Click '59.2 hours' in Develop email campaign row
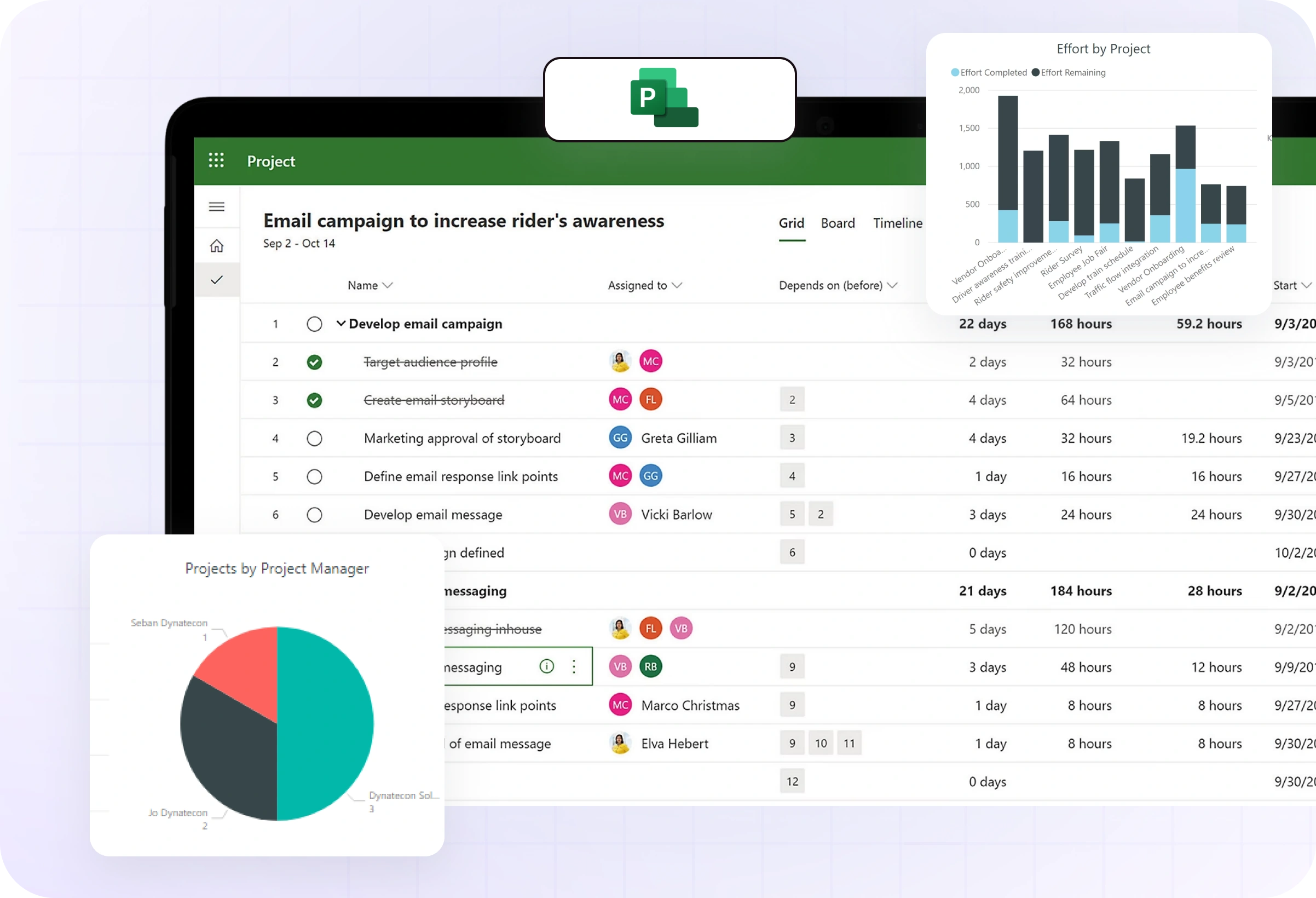The image size is (1316, 898). (1209, 324)
